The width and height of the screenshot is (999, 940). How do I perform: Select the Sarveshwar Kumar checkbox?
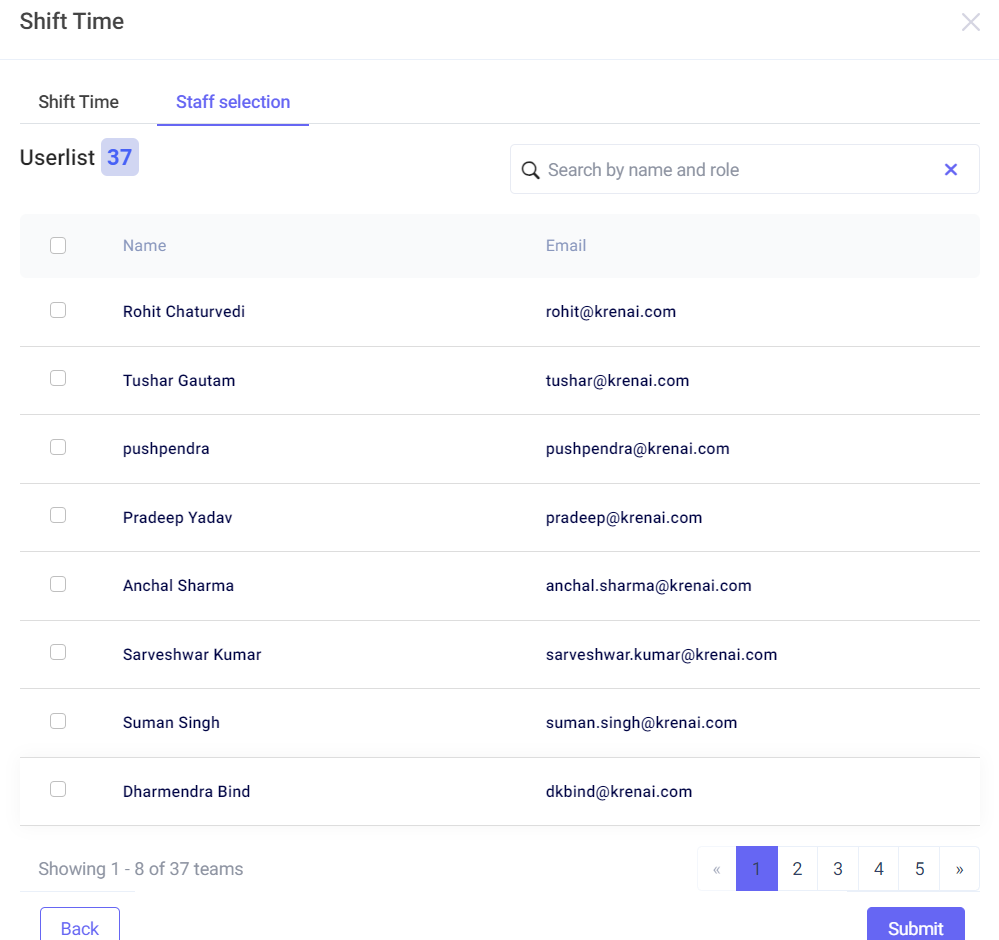pyautogui.click(x=58, y=653)
